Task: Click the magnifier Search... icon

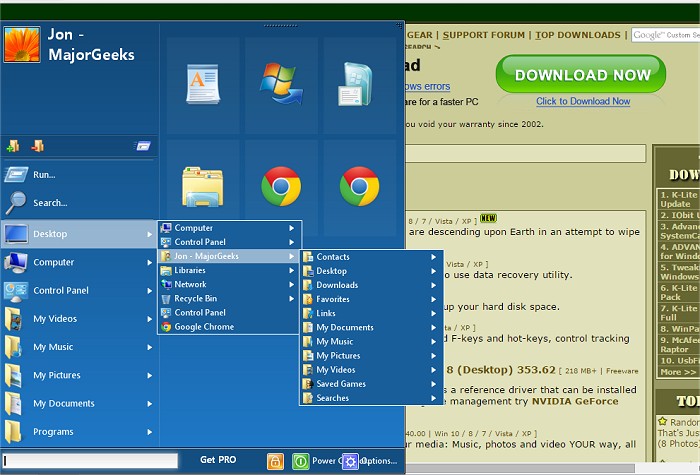Action: coord(16,203)
